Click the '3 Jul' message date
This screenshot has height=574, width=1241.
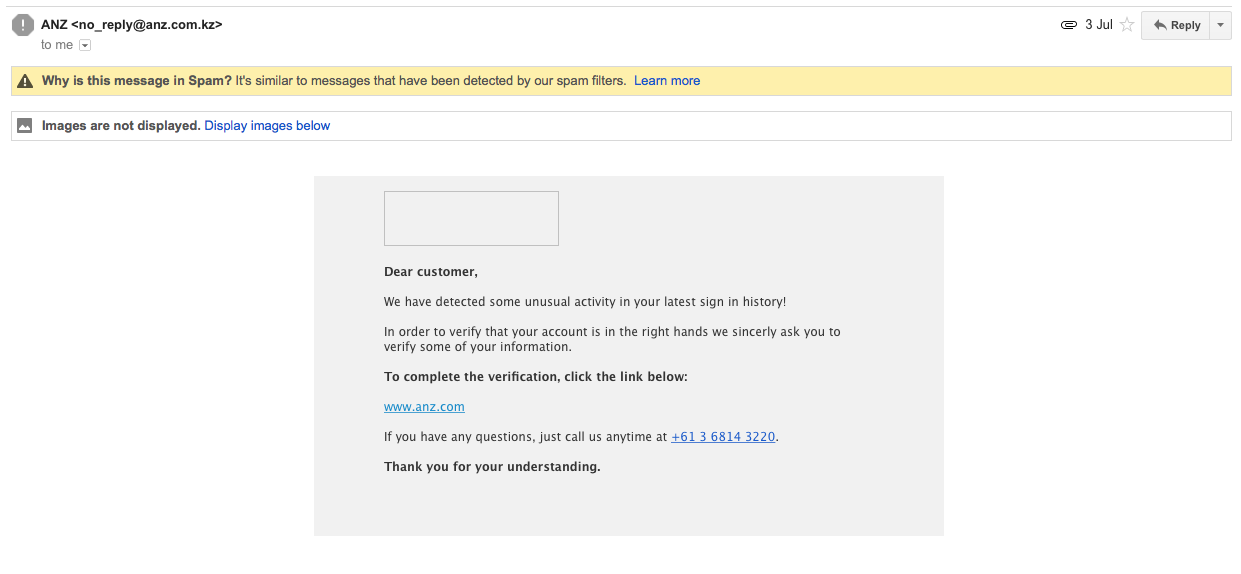pos(1098,25)
